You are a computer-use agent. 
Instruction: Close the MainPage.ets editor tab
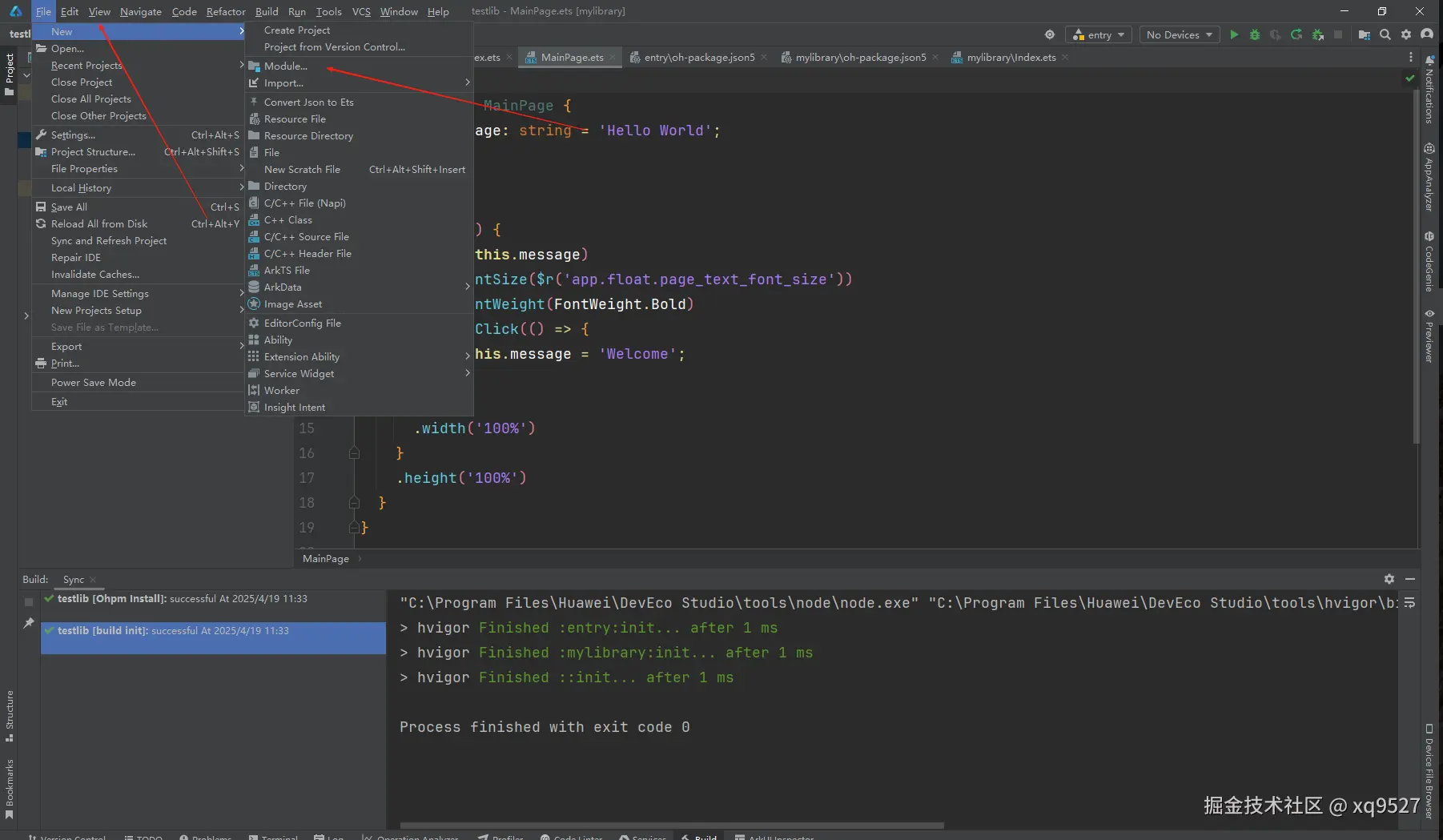pyautogui.click(x=613, y=58)
